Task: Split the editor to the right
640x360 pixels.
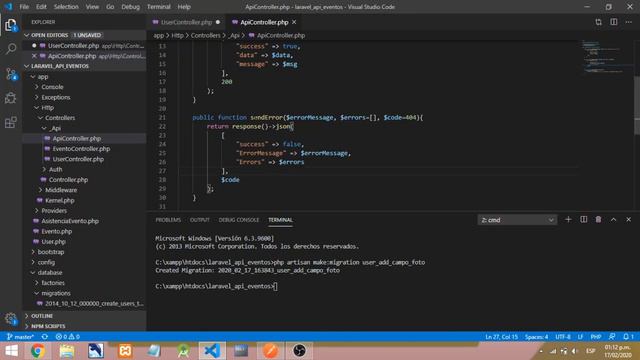Action: point(614,22)
